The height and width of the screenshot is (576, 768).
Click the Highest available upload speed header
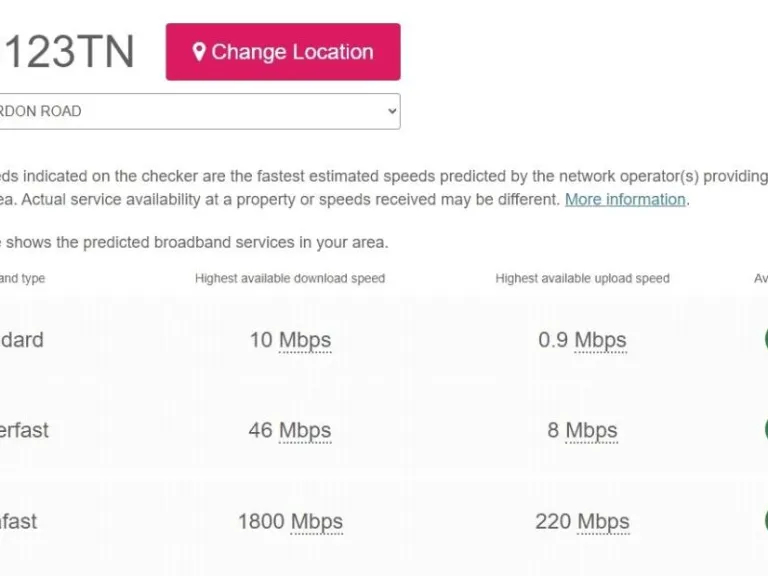582,278
